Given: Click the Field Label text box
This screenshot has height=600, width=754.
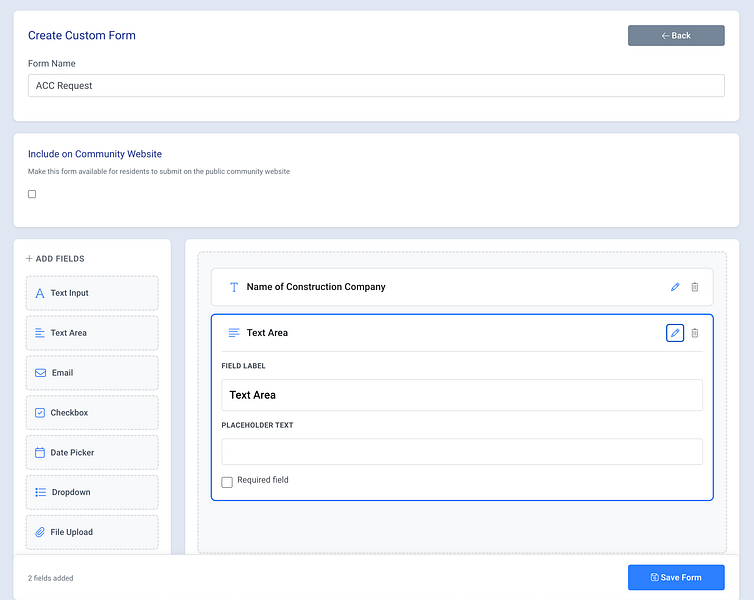Looking at the screenshot, I should coord(462,395).
